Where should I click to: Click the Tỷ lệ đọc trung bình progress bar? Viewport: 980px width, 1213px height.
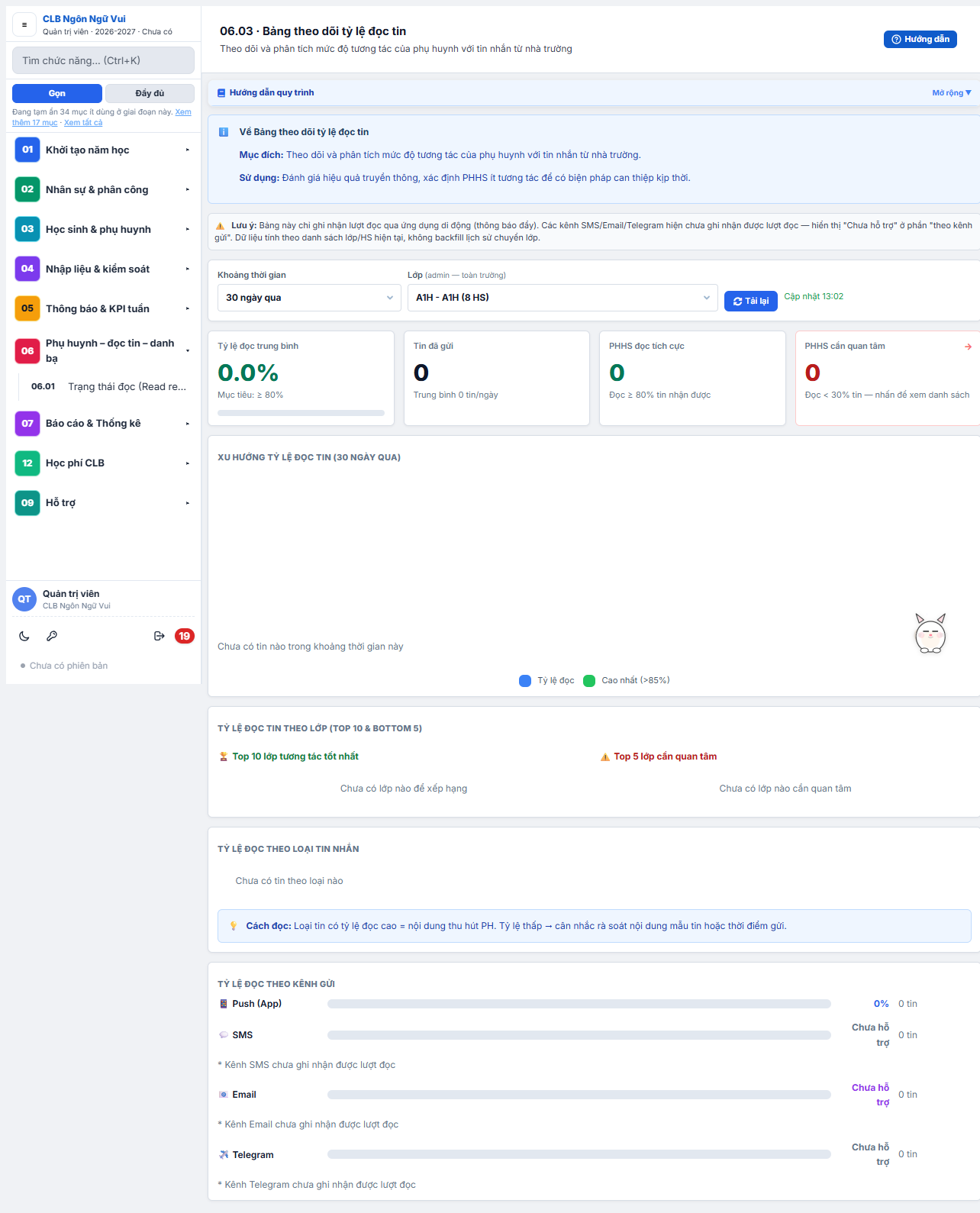click(x=301, y=413)
